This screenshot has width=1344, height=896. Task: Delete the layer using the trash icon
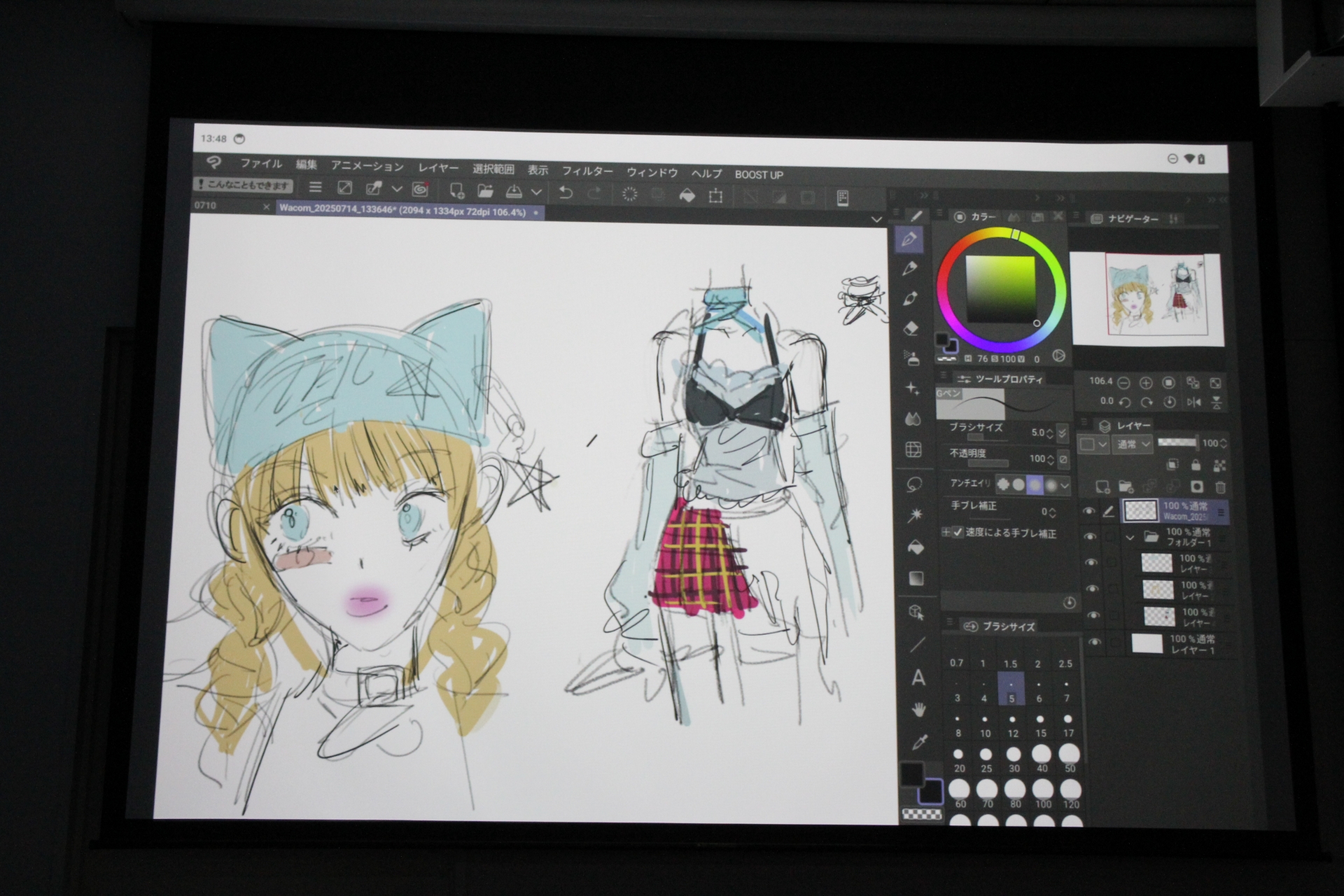click(1221, 487)
